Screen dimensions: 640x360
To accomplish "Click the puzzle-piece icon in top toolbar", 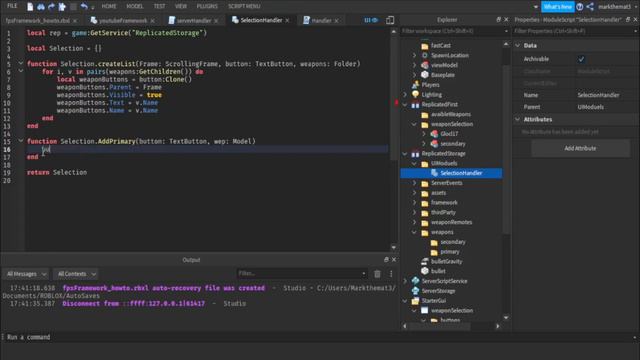I will coord(62,7).
